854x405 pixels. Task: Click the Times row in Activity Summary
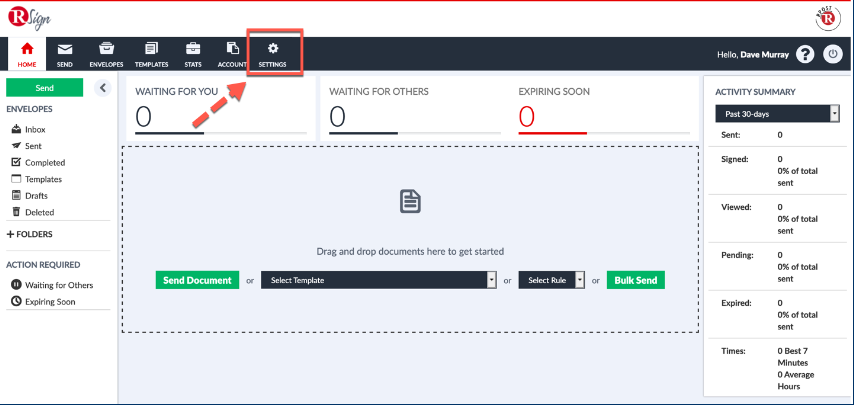coord(777,369)
